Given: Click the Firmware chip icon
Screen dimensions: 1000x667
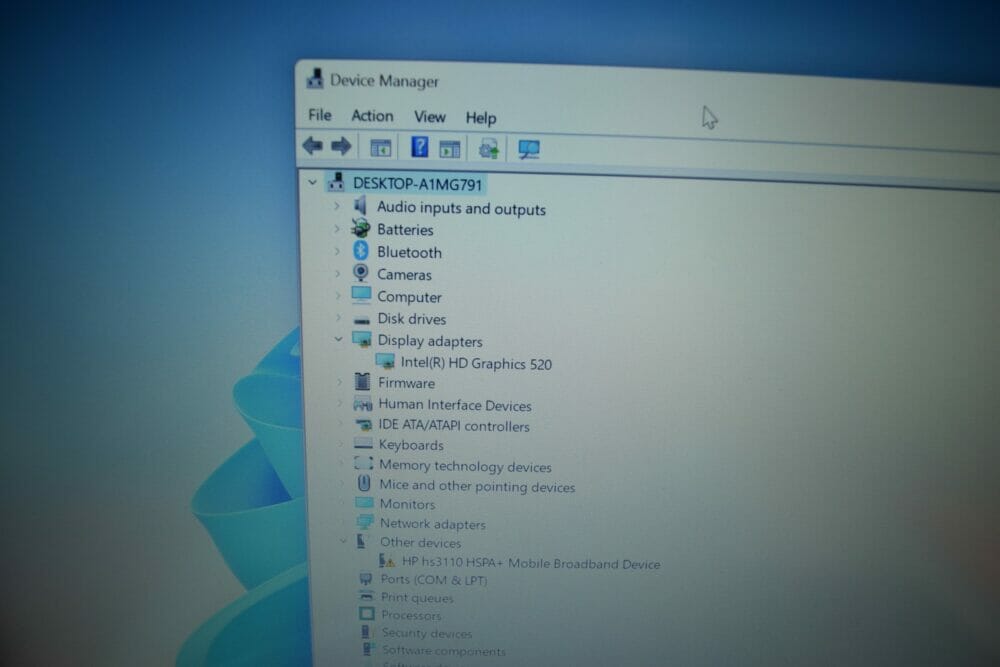Looking at the screenshot, I should click(362, 382).
